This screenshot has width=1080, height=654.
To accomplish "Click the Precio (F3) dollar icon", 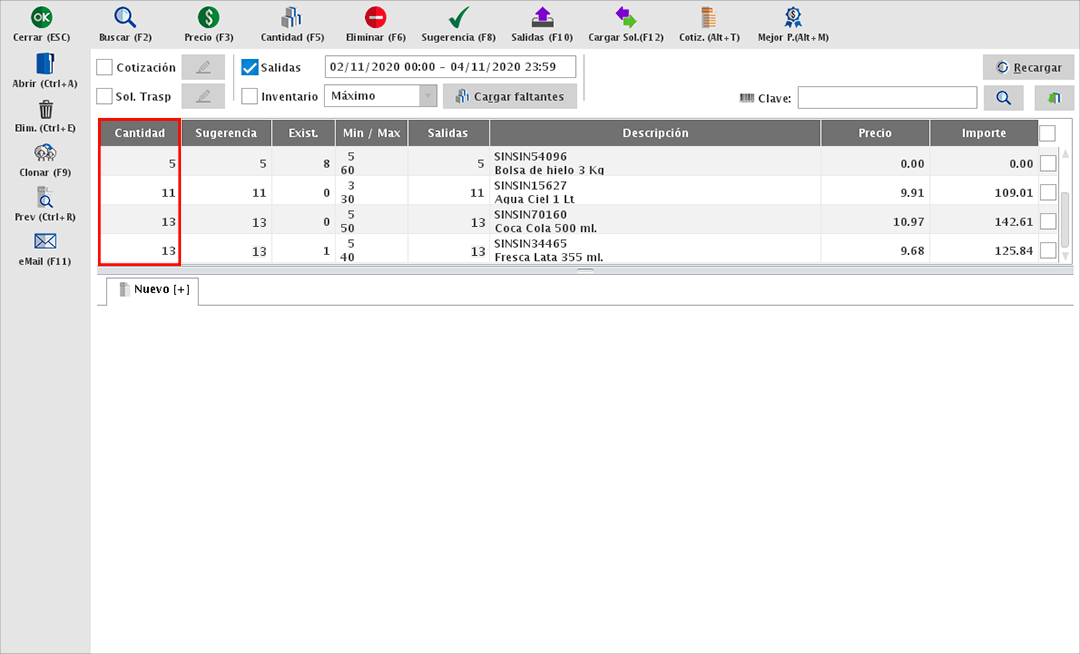I will pyautogui.click(x=208, y=18).
